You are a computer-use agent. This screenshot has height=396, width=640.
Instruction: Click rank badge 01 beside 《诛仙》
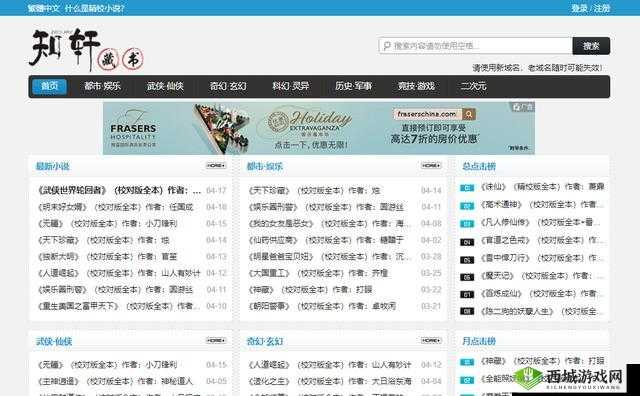coord(467,188)
